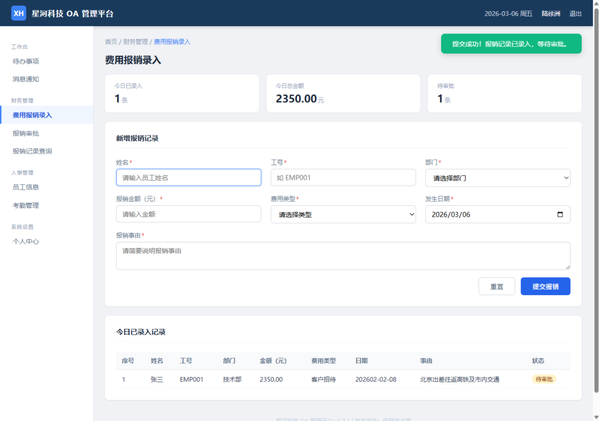Image resolution: width=600 pixels, height=421 pixels.
Task: Click the green 提交成功 notification toast
Action: (x=510, y=44)
